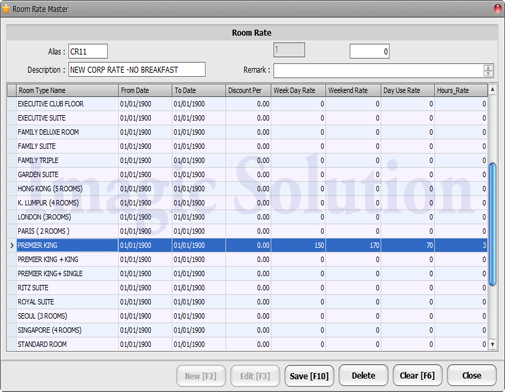
Task: Select the HONG KONG (5 ROOMS) row
Action: [x=247, y=189]
